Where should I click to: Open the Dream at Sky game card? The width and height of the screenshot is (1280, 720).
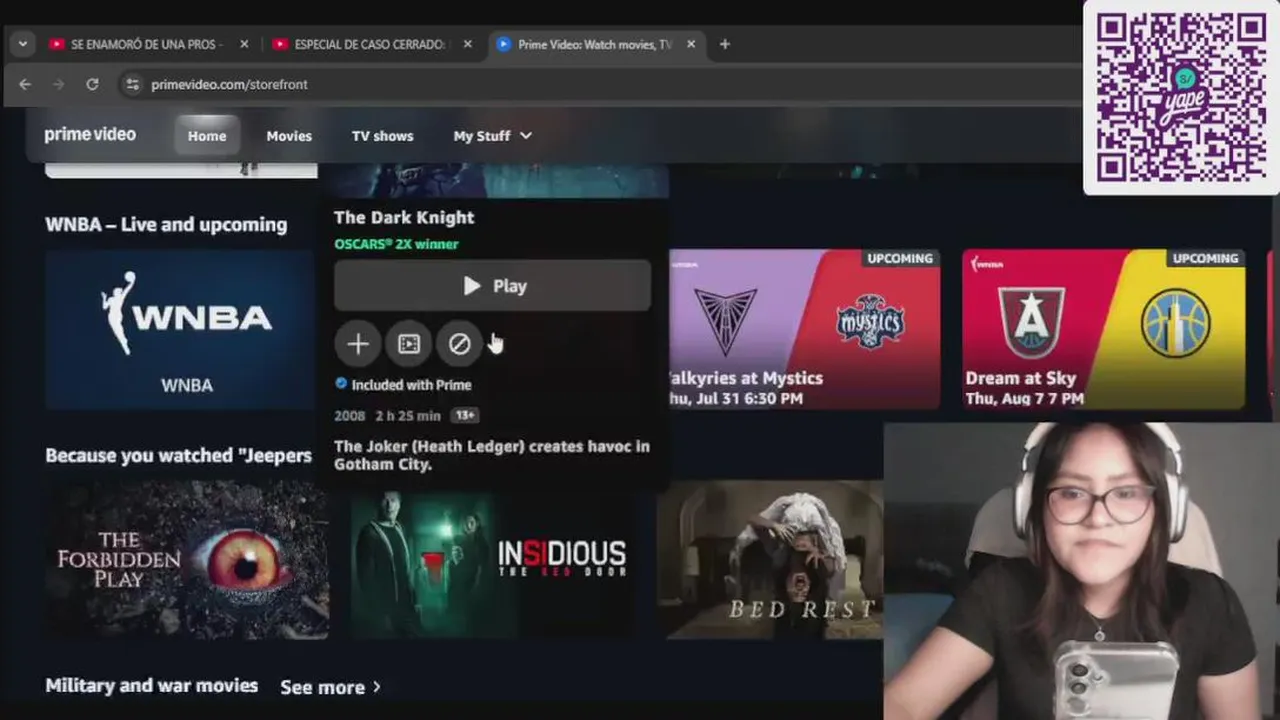pos(1104,329)
